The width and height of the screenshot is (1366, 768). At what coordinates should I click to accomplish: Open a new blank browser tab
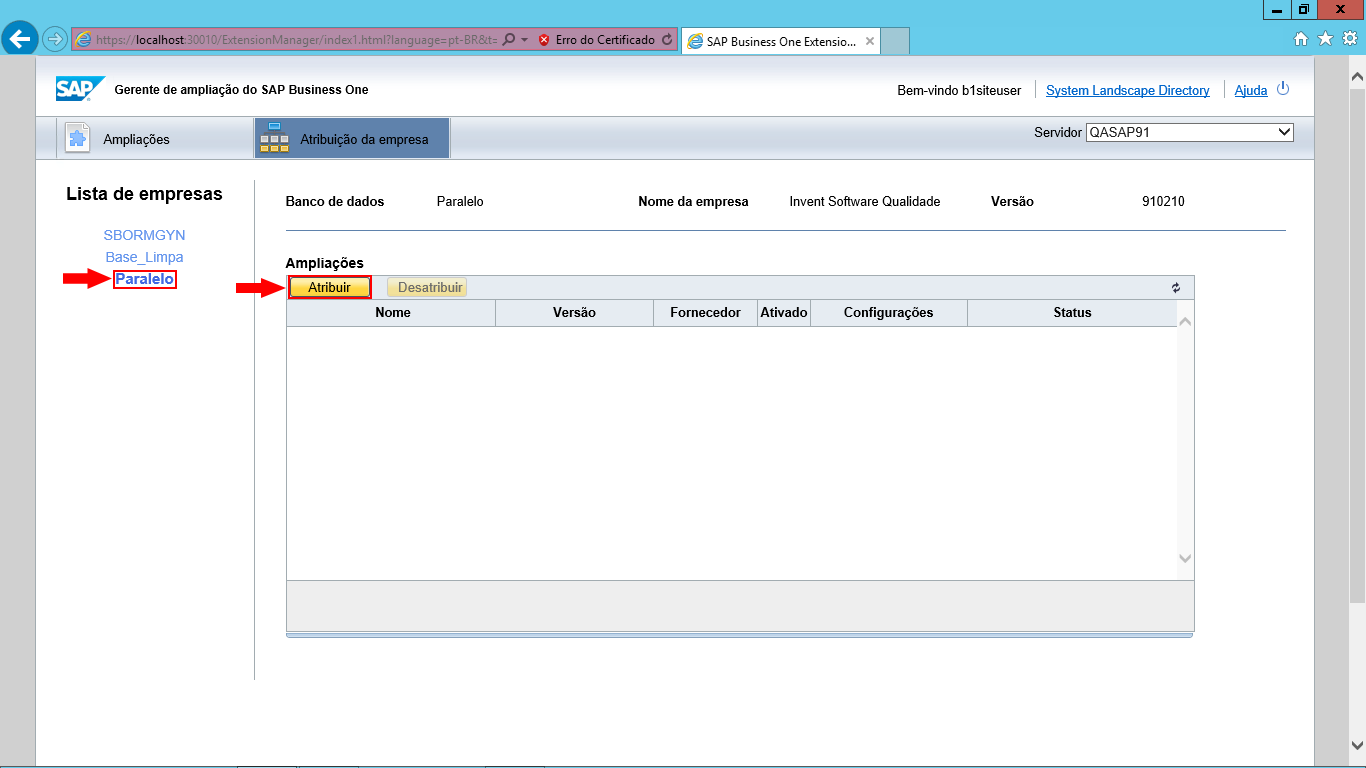[x=896, y=42]
